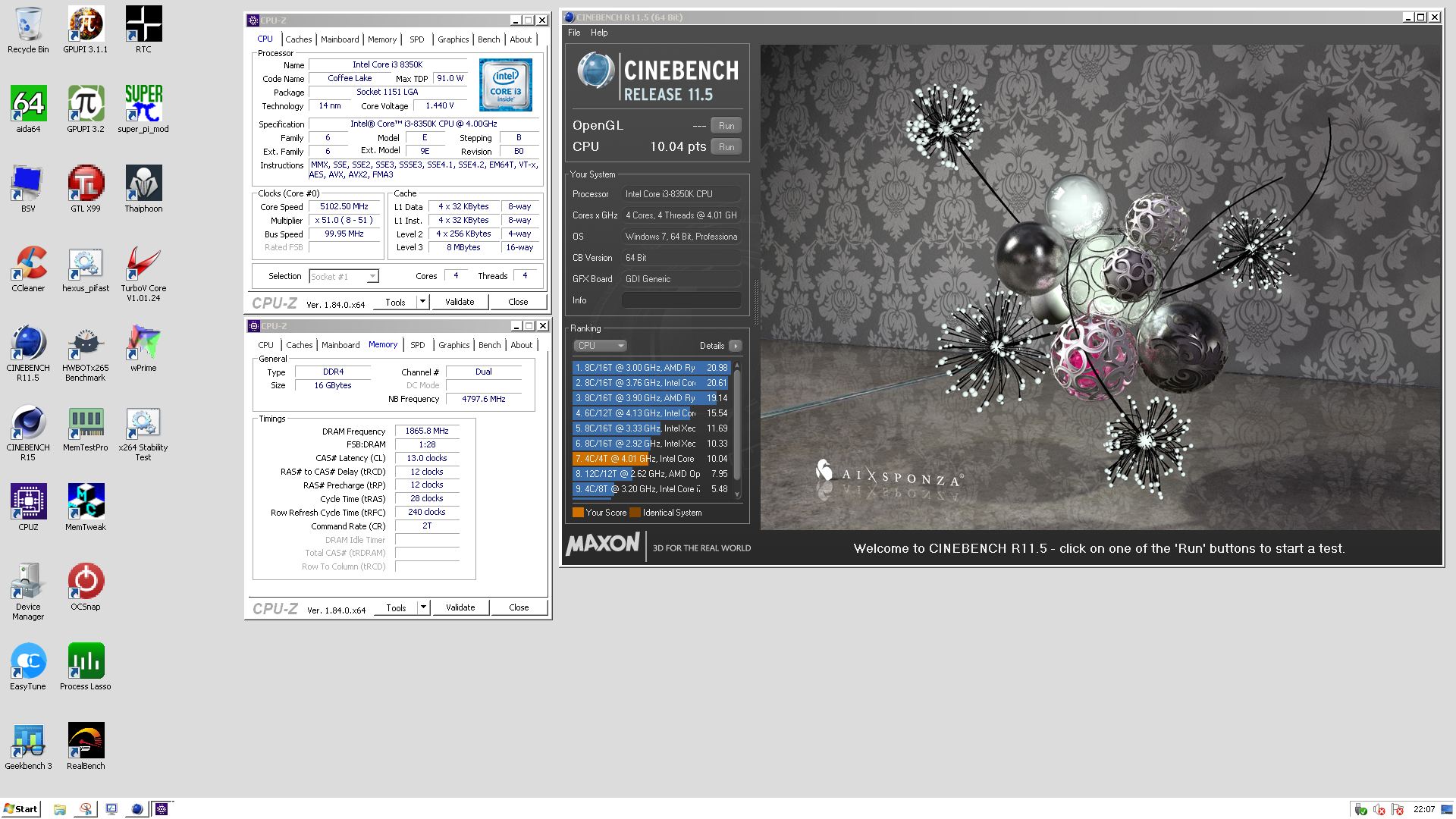
Task: Launch OCSnap from the desktop
Action: 86,588
